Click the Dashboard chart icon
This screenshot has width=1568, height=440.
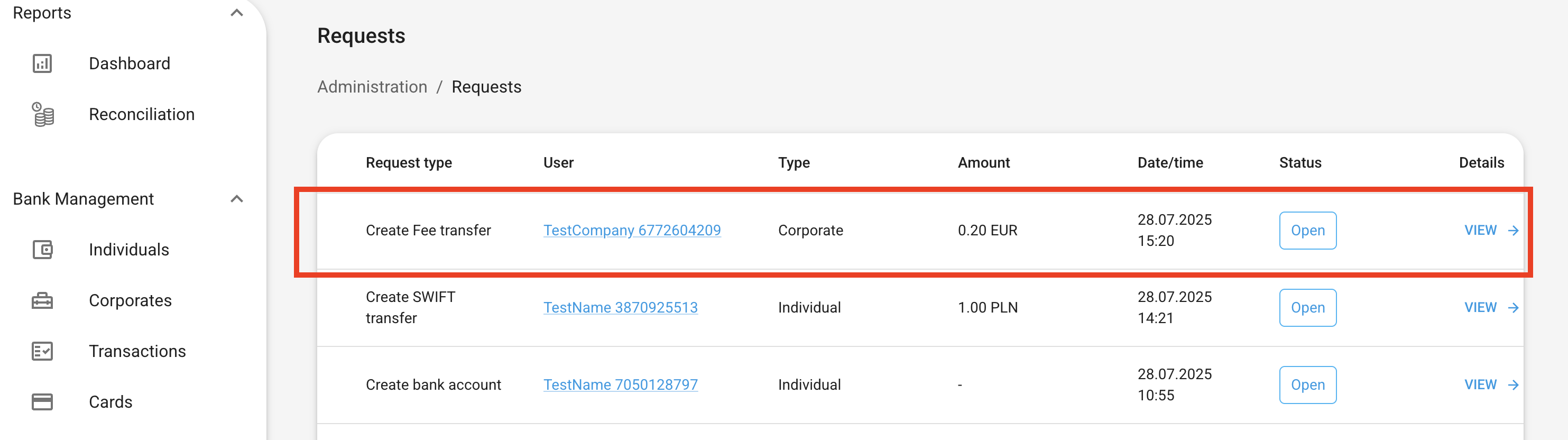click(x=42, y=63)
